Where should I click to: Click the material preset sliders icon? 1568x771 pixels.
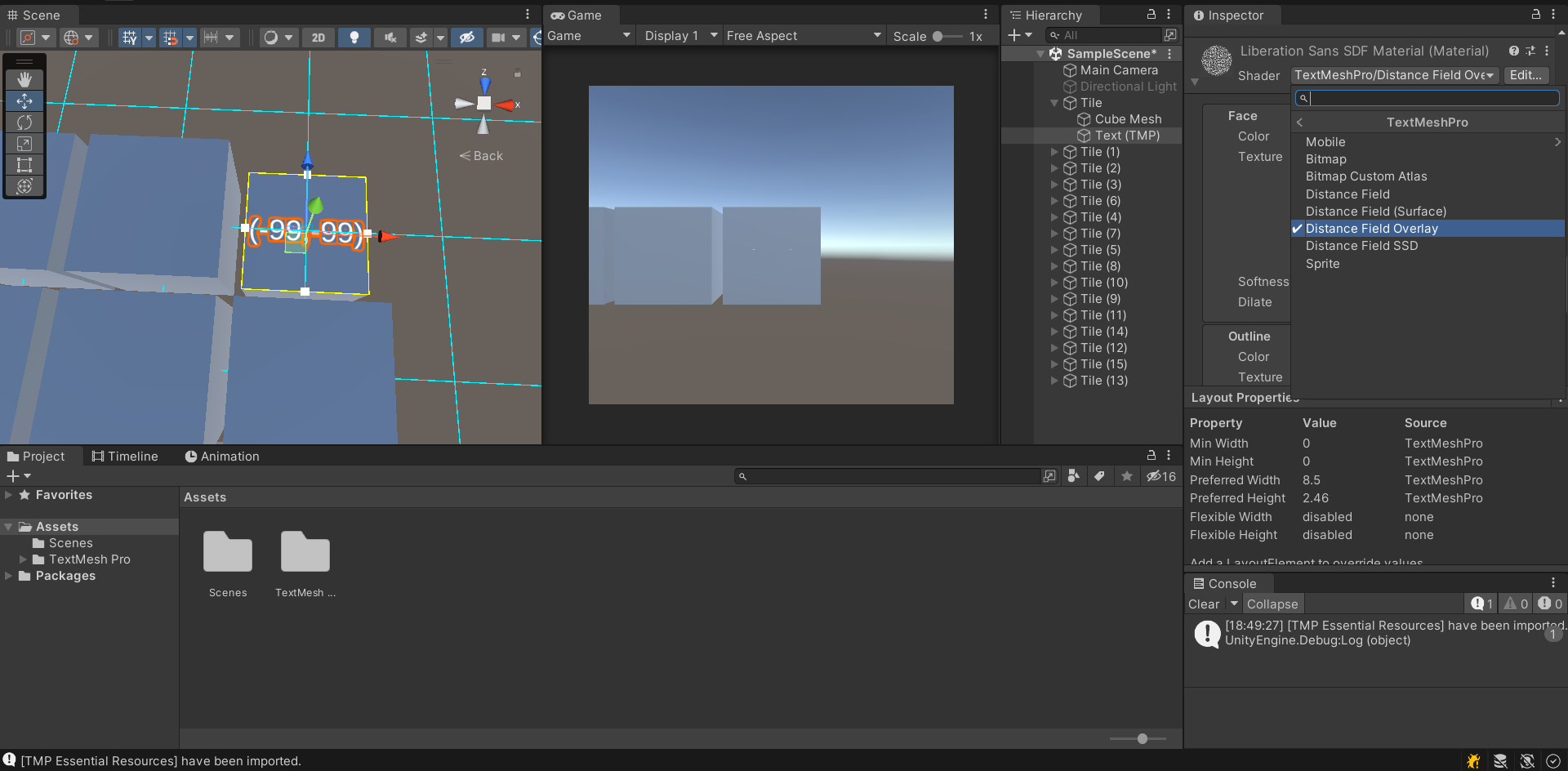(1530, 51)
